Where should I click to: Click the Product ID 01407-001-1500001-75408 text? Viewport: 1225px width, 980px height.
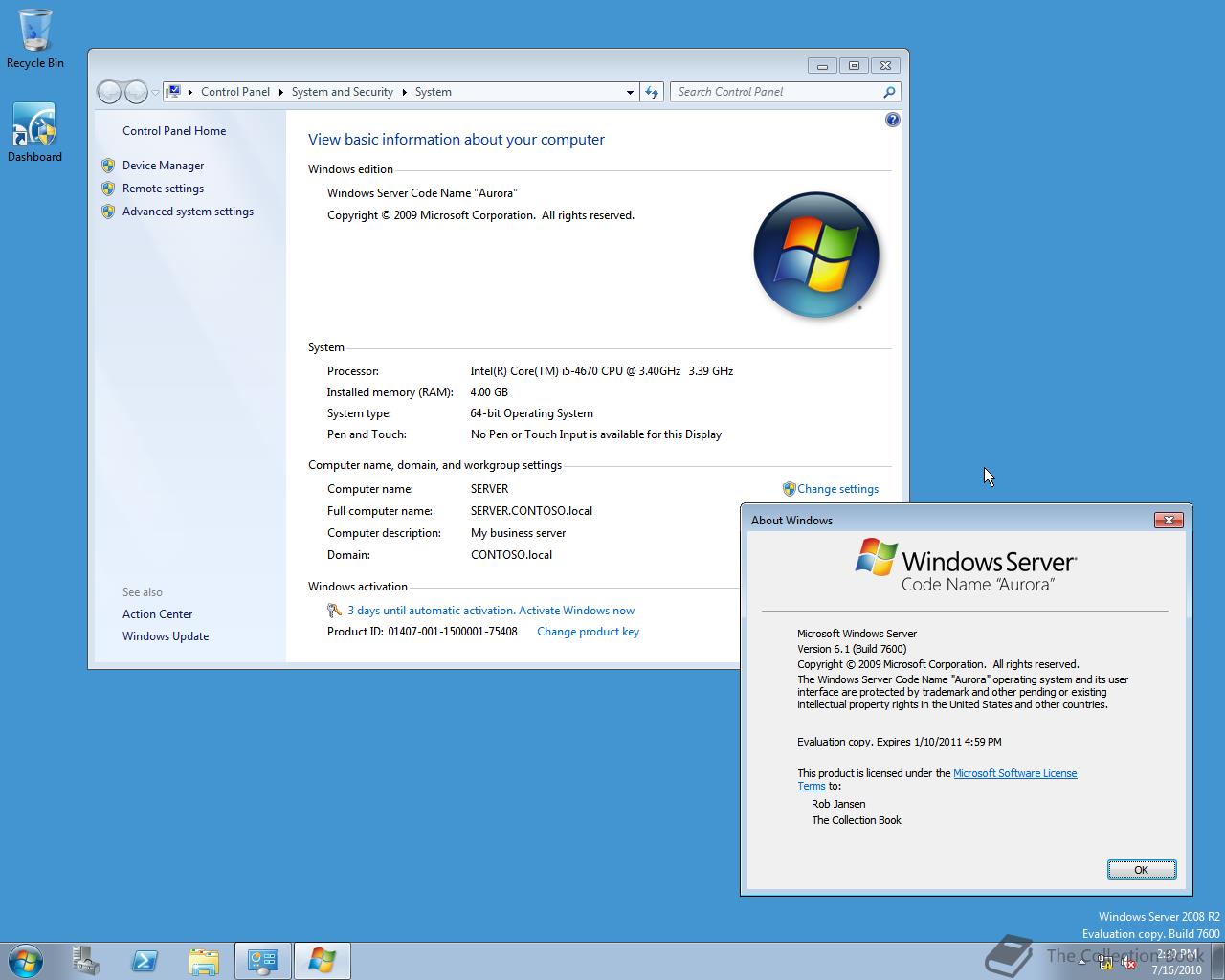422,632
